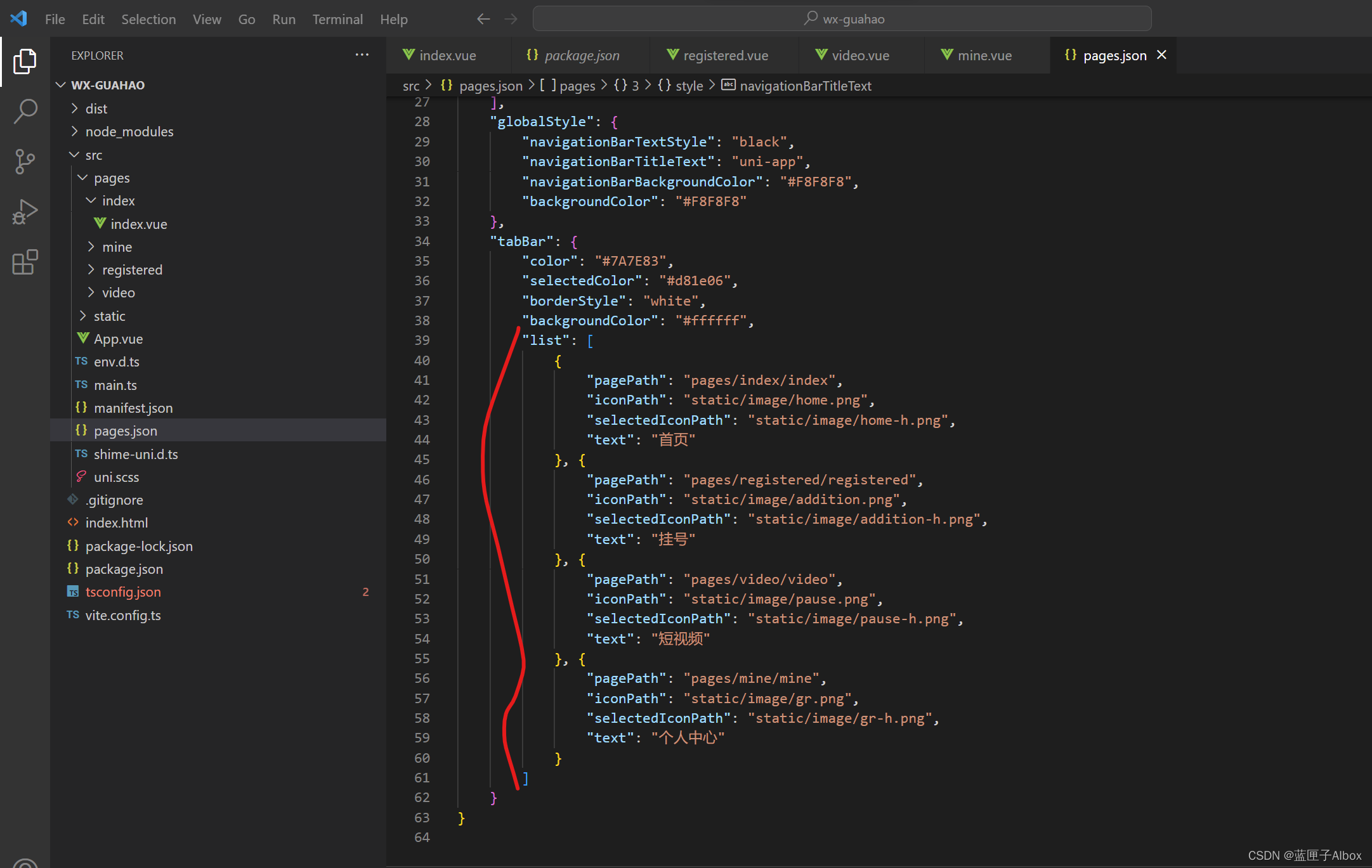Open Explorer more actions ellipsis menu
1372x868 pixels.
tap(362, 55)
